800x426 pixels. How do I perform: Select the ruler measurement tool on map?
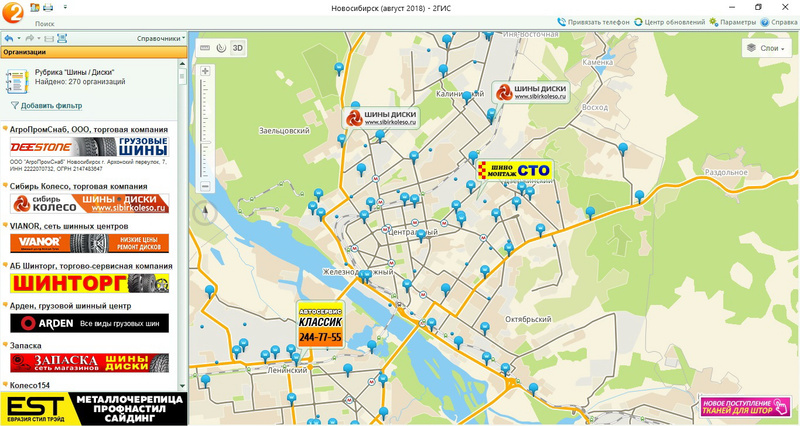[205, 48]
